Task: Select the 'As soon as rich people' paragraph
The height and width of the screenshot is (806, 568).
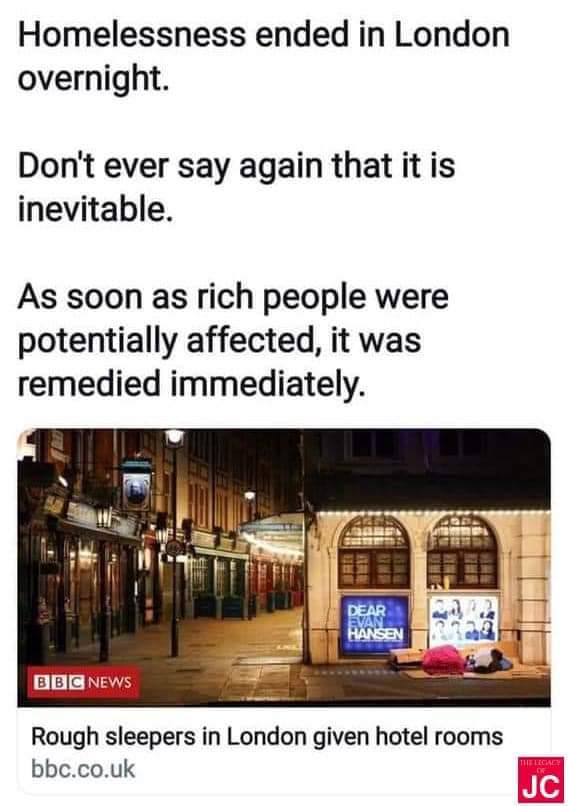Action: click(233, 340)
